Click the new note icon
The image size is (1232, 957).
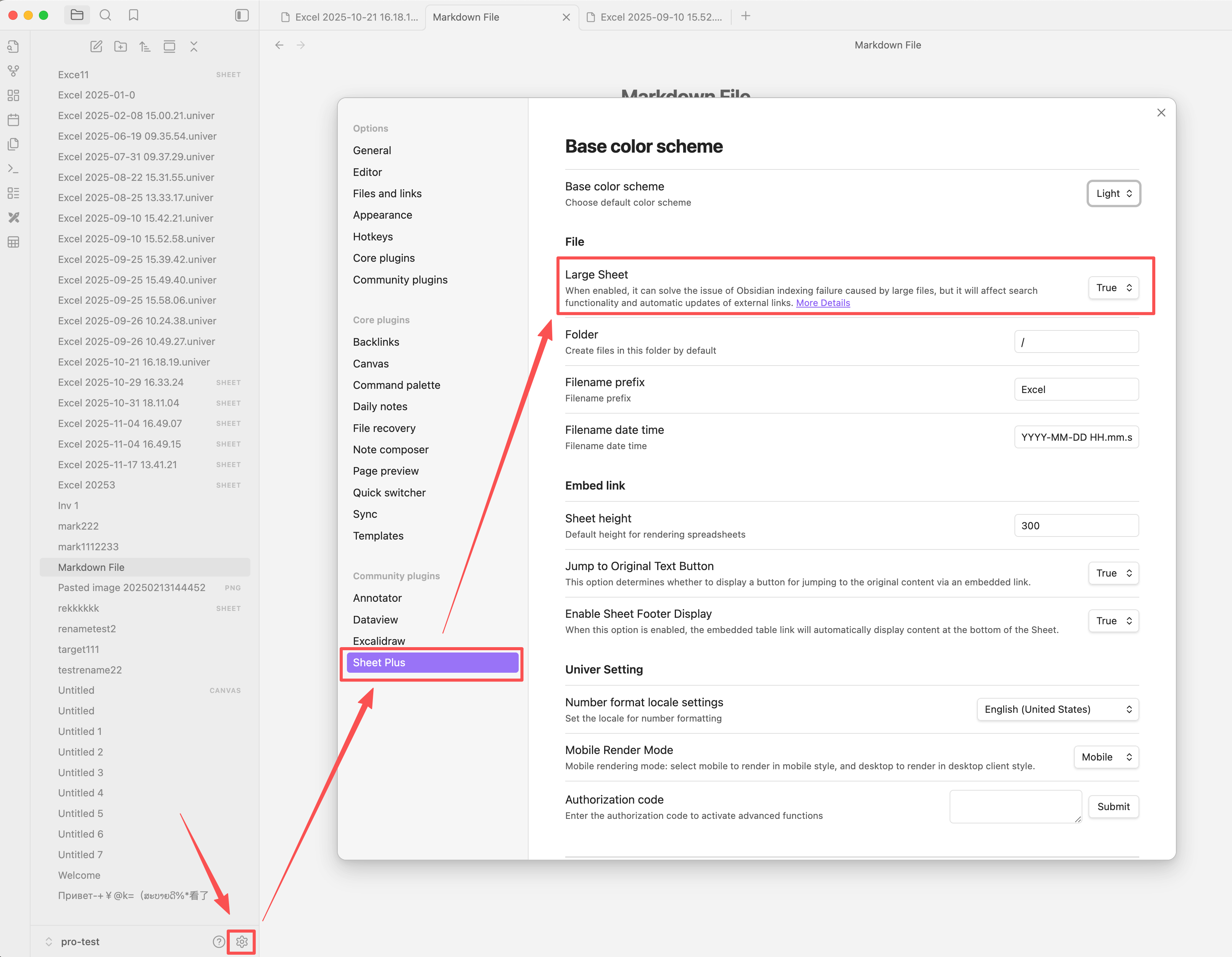(x=96, y=47)
